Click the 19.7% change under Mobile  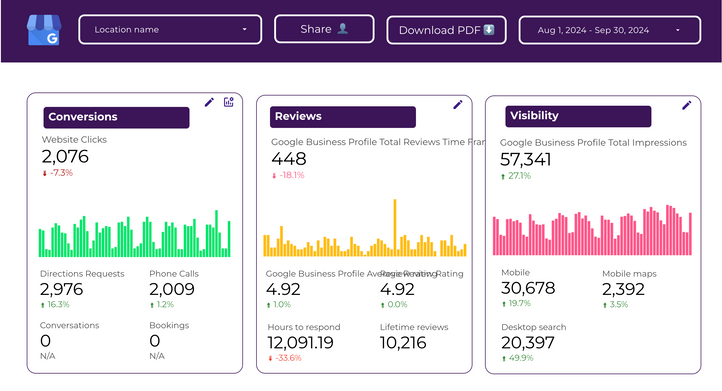pyautogui.click(x=516, y=303)
